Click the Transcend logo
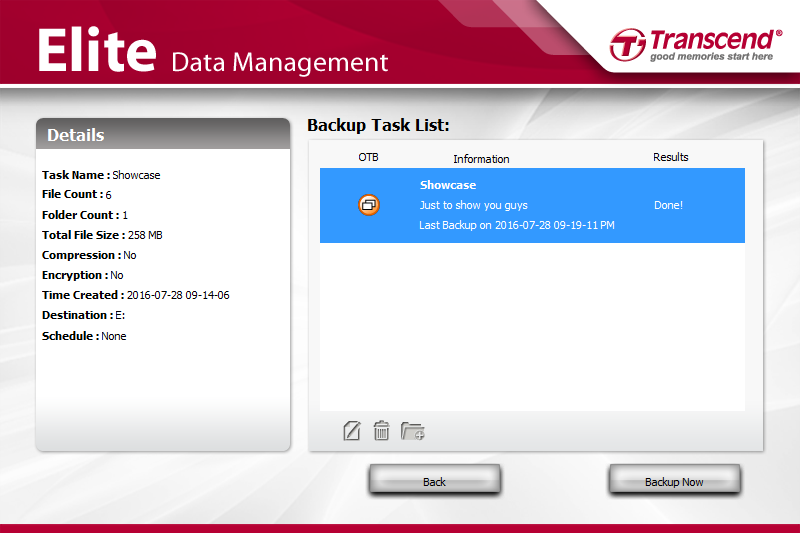This screenshot has width=800, height=533. click(695, 45)
